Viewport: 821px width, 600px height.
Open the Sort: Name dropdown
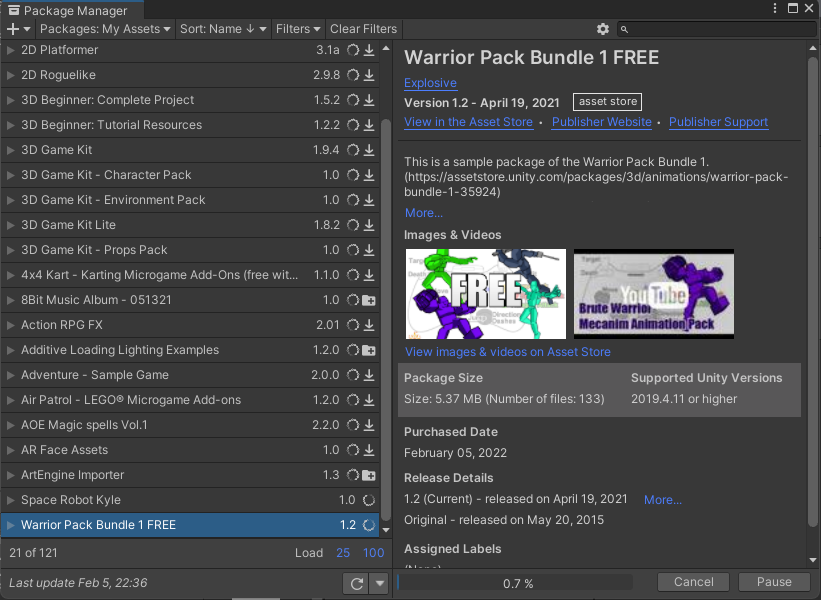(224, 29)
